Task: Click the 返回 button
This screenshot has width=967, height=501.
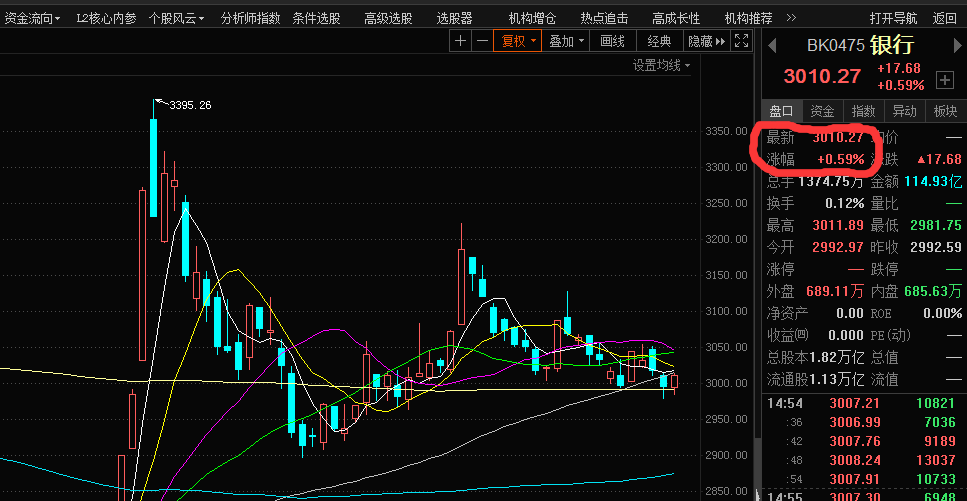Action: [944, 19]
